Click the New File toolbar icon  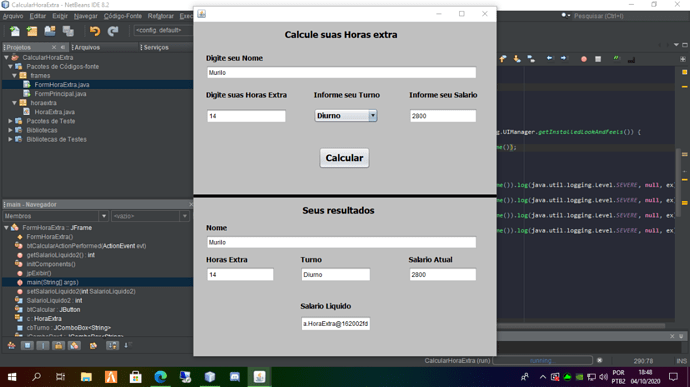(x=15, y=31)
